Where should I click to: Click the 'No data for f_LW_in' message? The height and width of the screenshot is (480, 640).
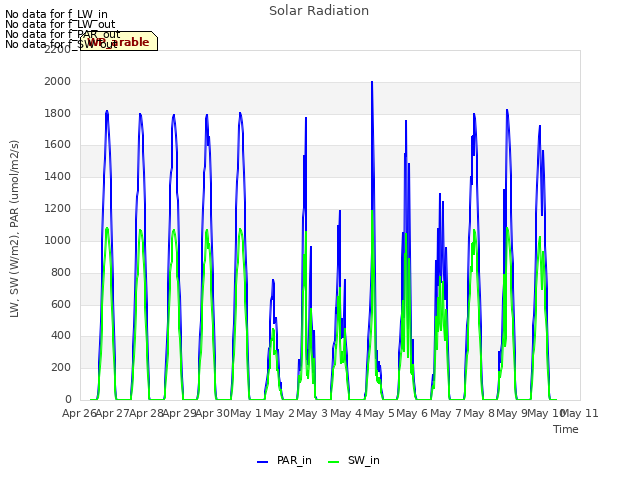pos(56,15)
